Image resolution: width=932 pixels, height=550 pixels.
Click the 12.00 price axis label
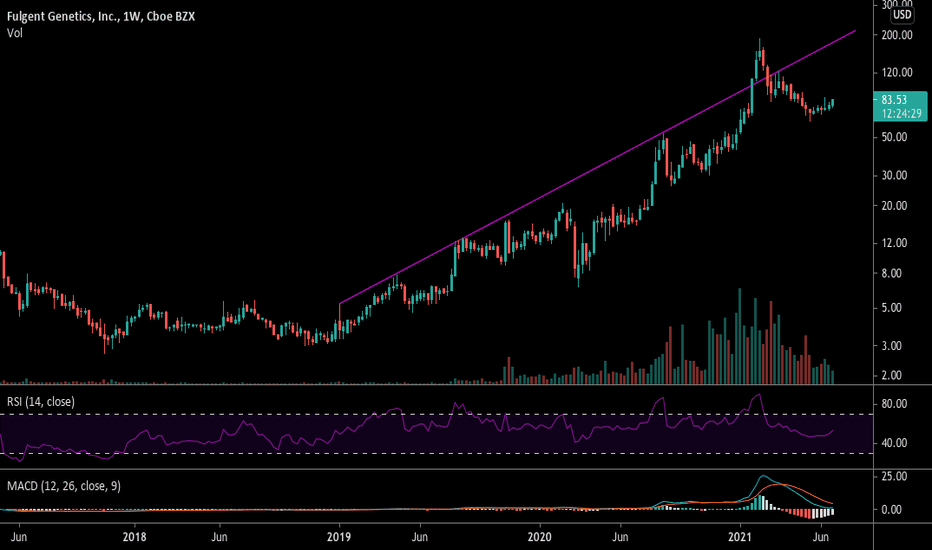coord(894,243)
